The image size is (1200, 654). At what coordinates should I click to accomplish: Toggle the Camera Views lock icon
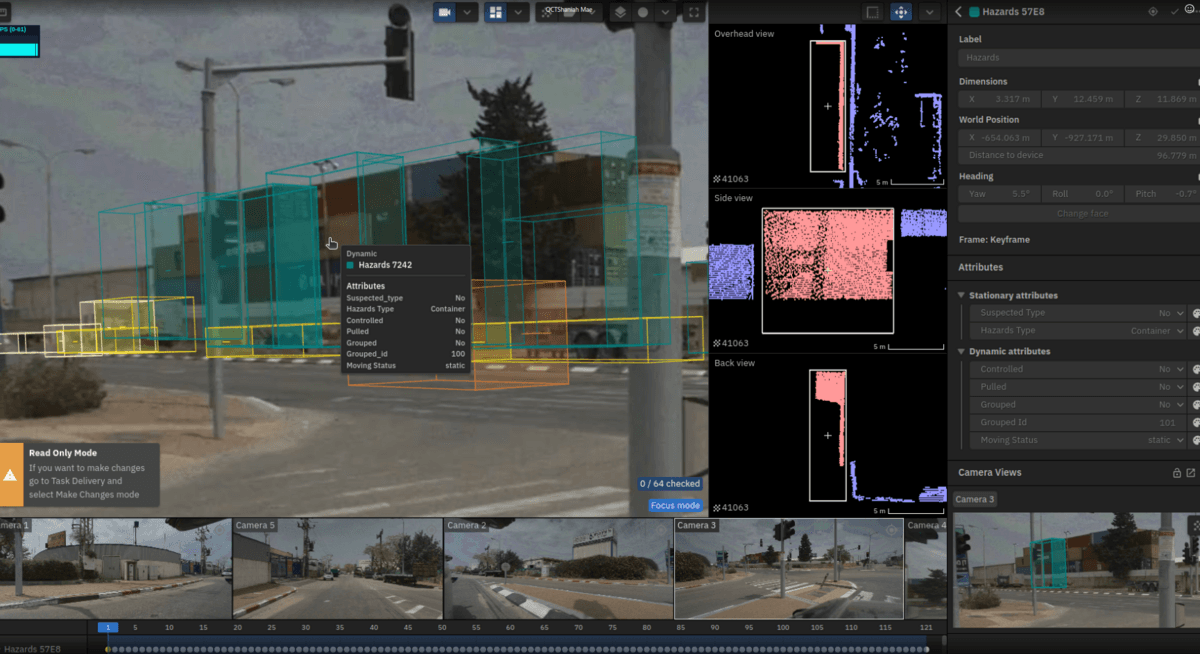coord(1176,472)
